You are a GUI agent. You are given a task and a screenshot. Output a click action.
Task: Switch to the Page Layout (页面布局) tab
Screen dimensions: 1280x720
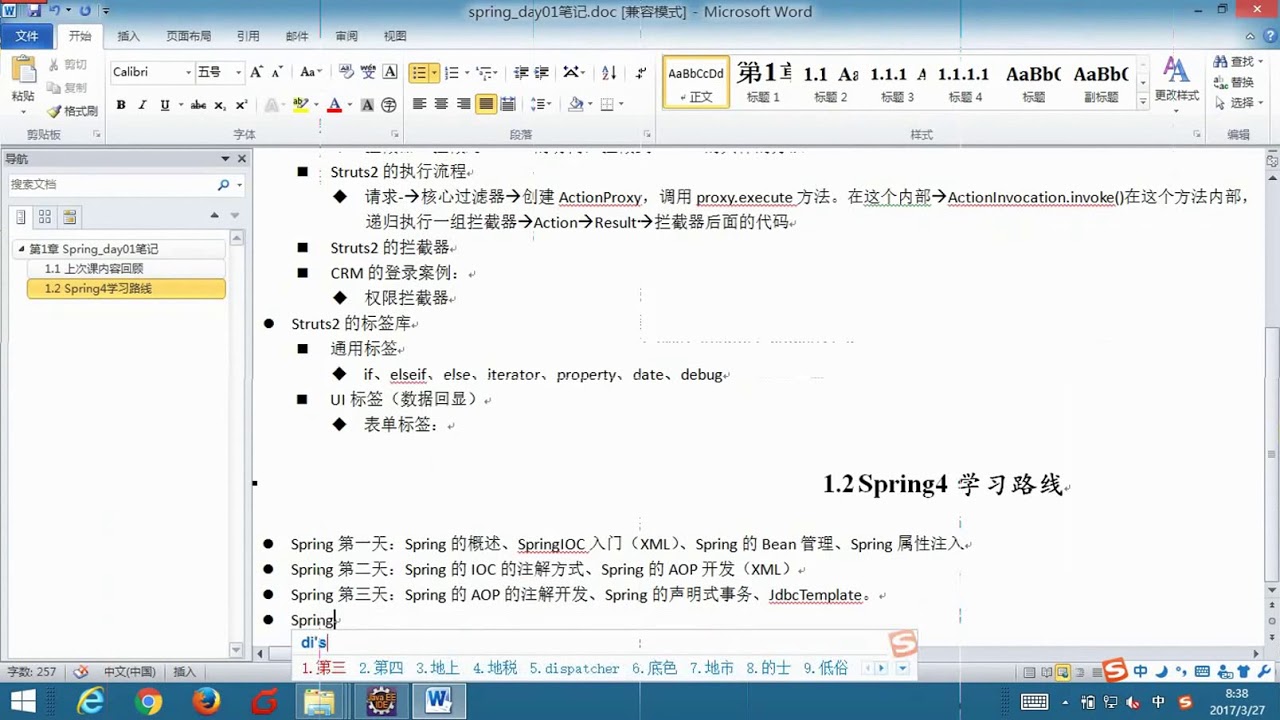pos(188,36)
